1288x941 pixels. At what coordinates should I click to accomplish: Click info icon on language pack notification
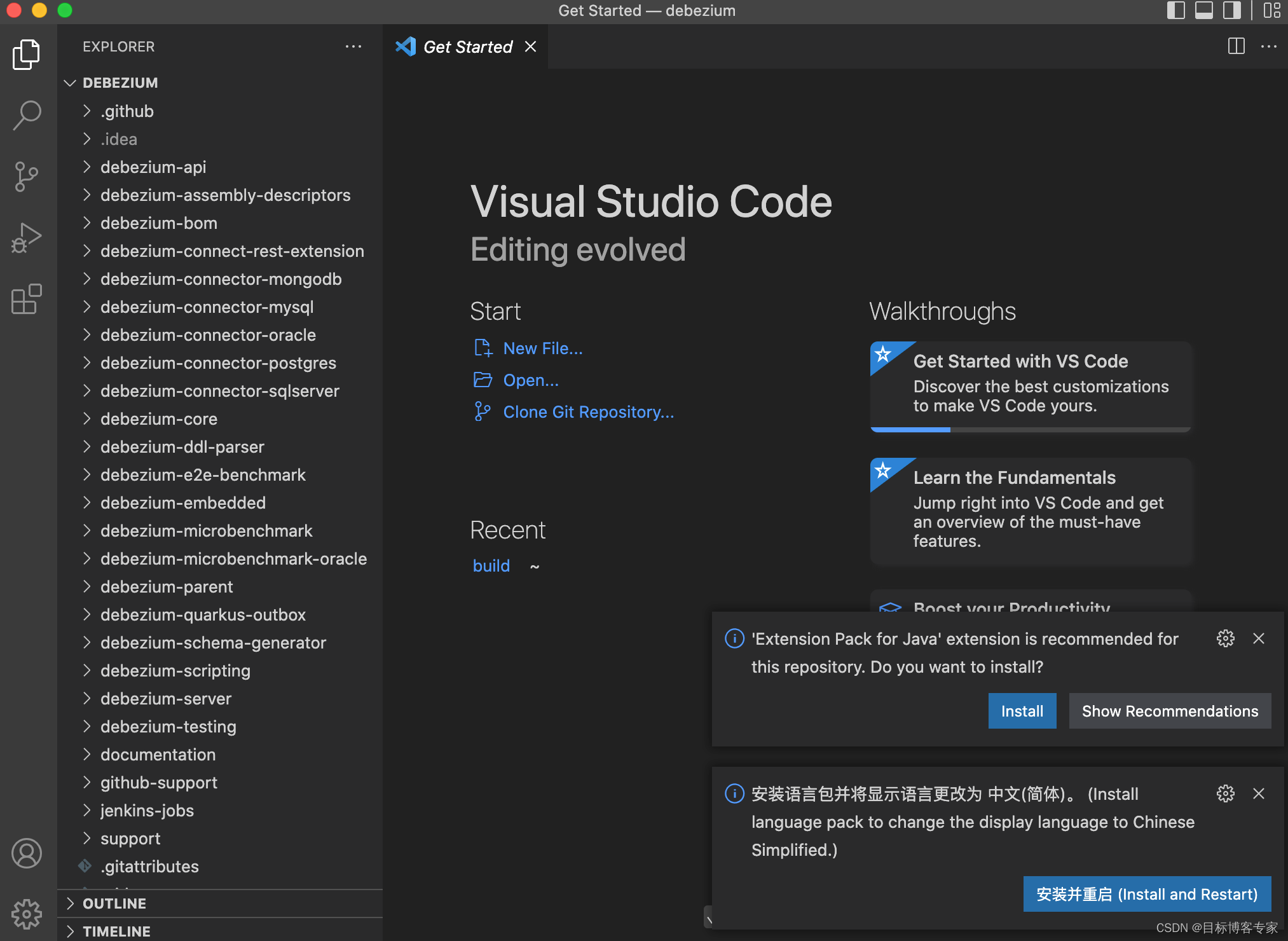point(734,793)
